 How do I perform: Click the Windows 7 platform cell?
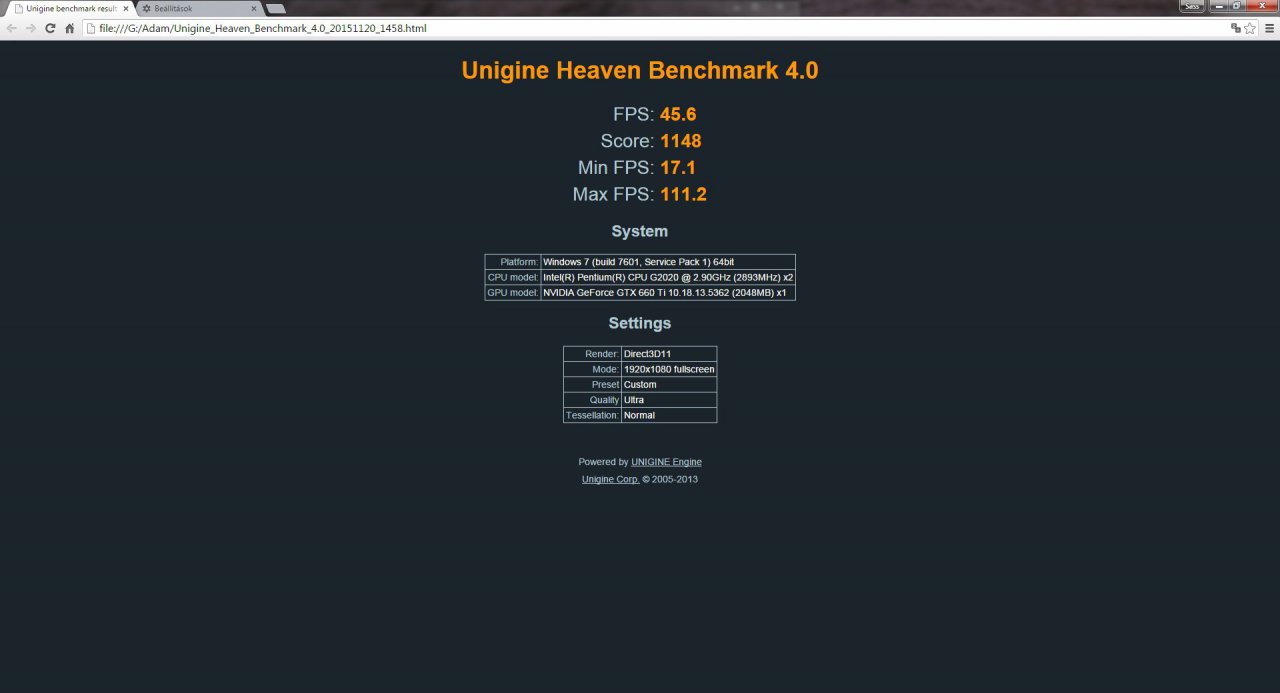click(x=668, y=262)
